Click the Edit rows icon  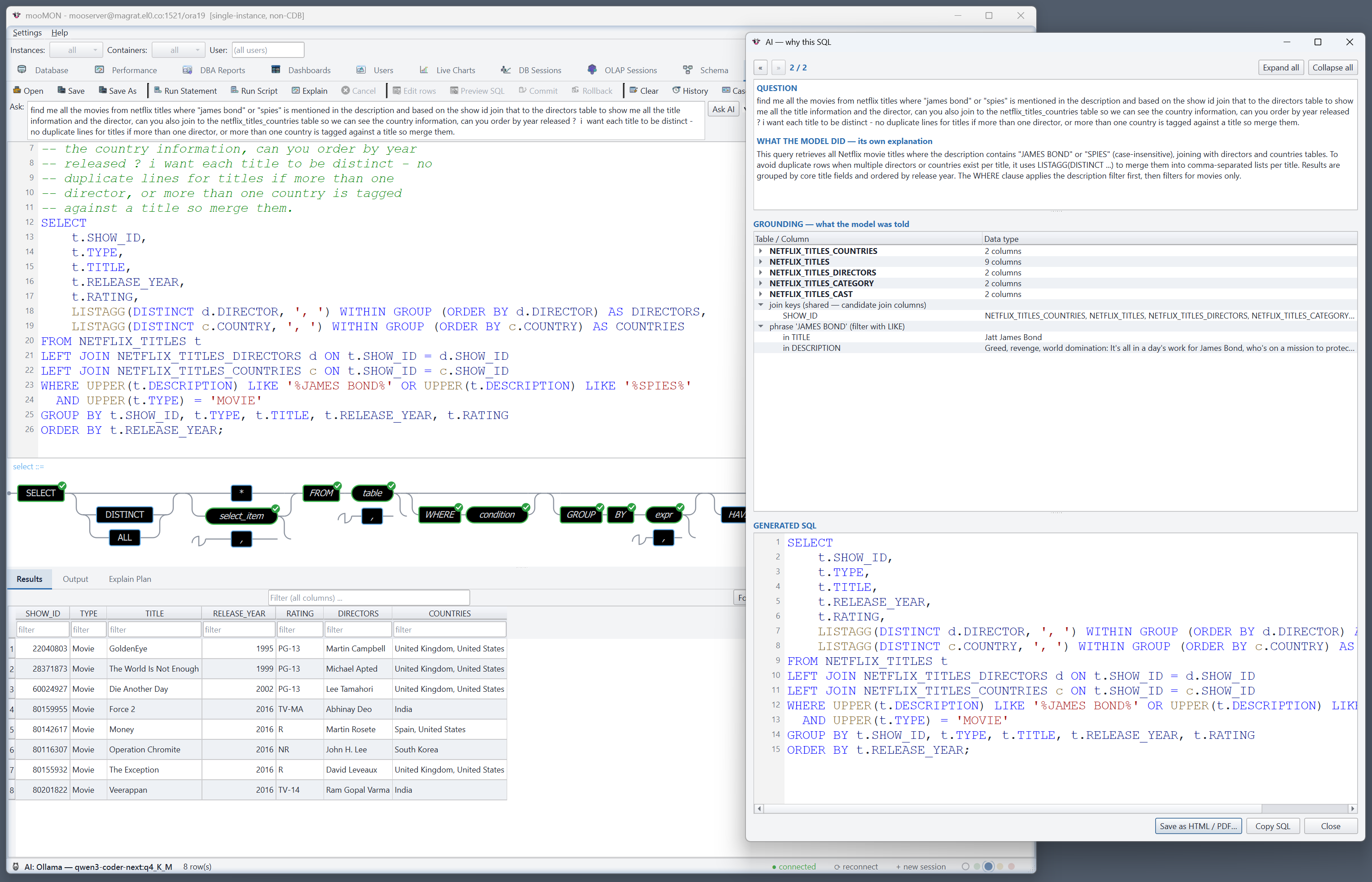tap(396, 91)
